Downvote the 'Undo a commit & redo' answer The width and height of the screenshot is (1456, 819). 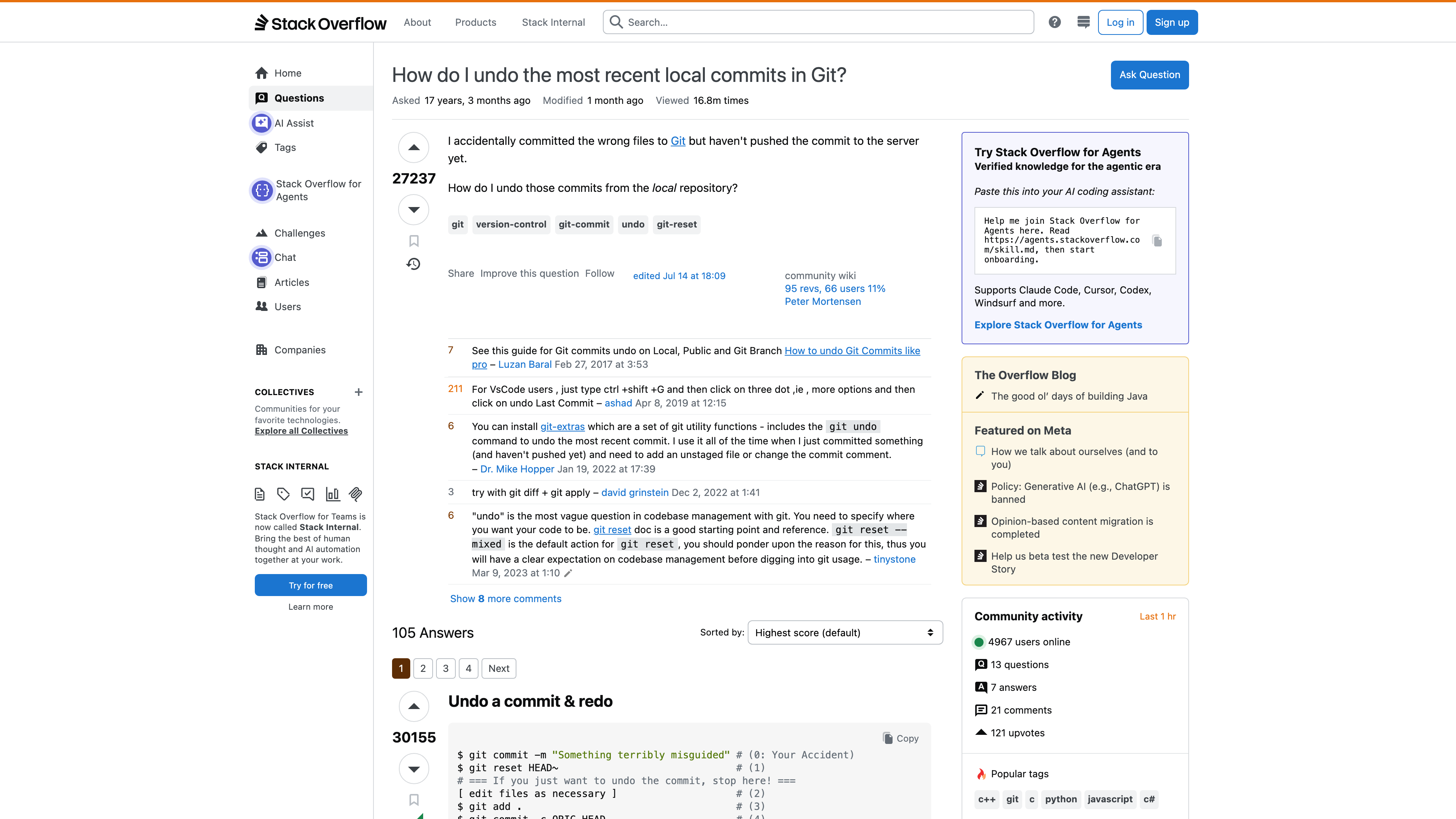pyautogui.click(x=414, y=769)
